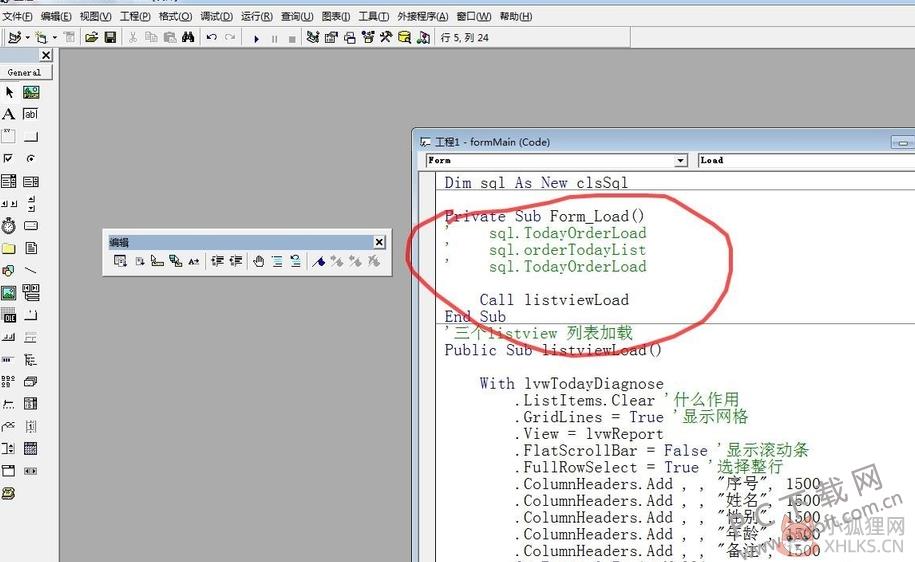Open the 外接程序(A) menu
915x562 pixels.
pyautogui.click(x=422, y=16)
